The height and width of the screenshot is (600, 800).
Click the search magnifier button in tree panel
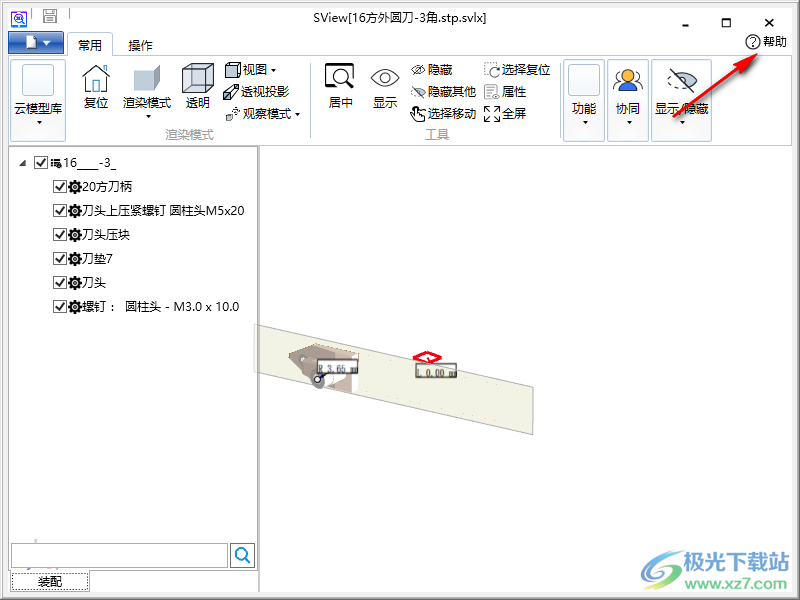(x=242, y=555)
